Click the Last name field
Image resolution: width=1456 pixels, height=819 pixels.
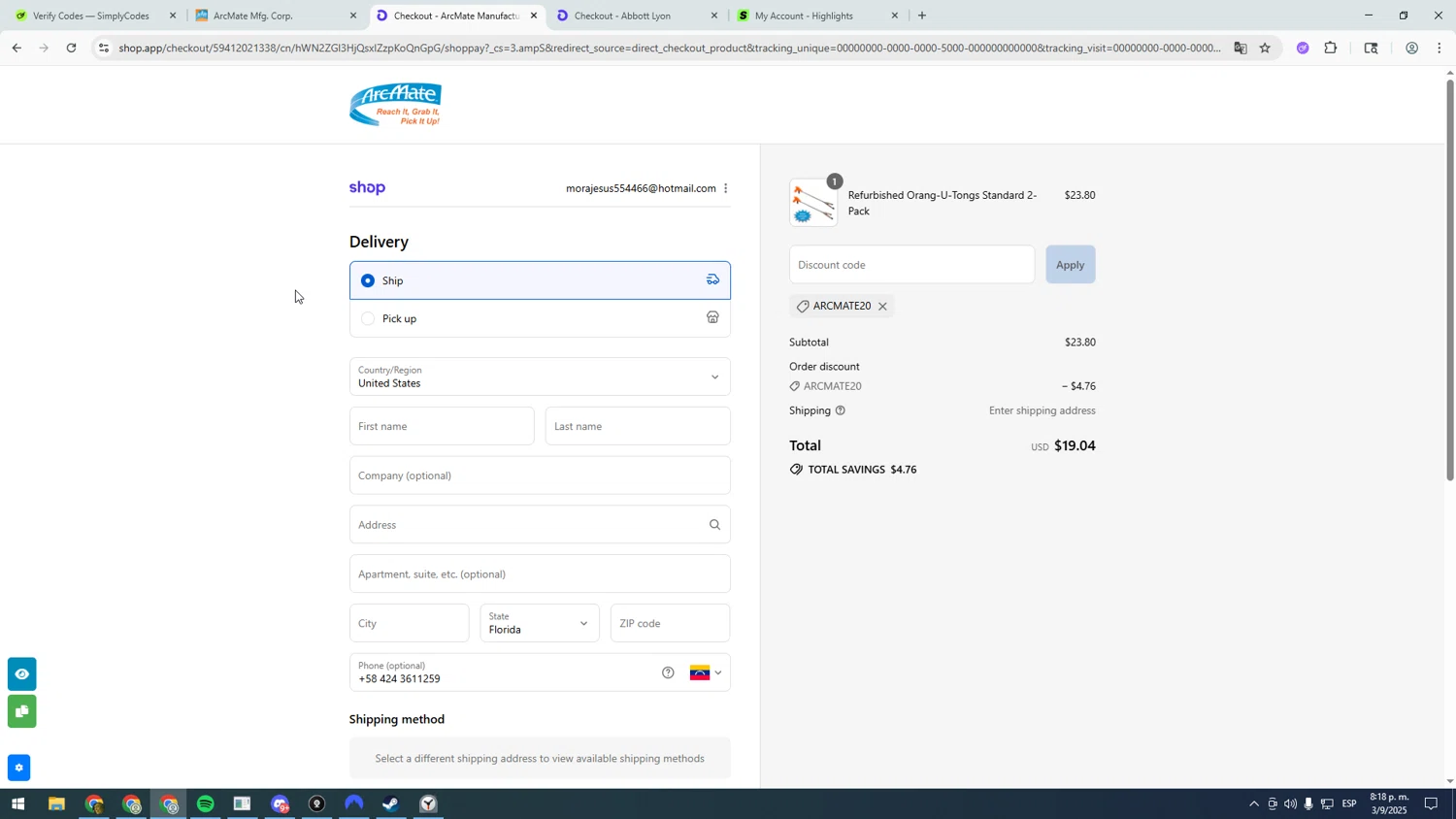pos(638,426)
